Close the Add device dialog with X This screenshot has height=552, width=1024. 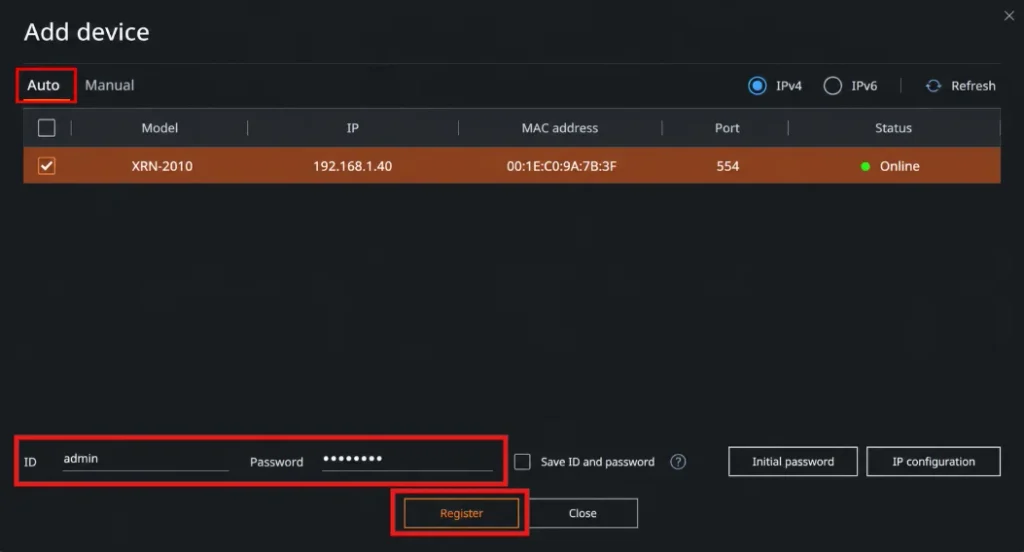[1009, 16]
